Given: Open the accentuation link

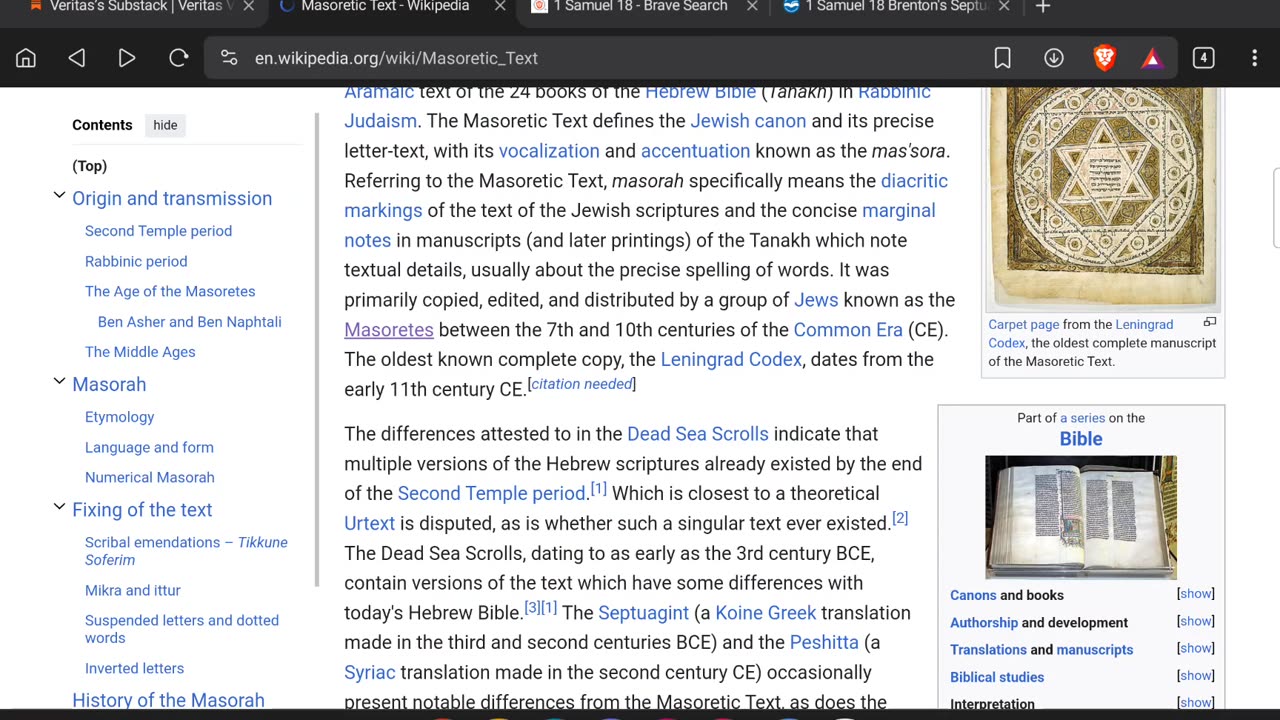Looking at the screenshot, I should click(695, 151).
